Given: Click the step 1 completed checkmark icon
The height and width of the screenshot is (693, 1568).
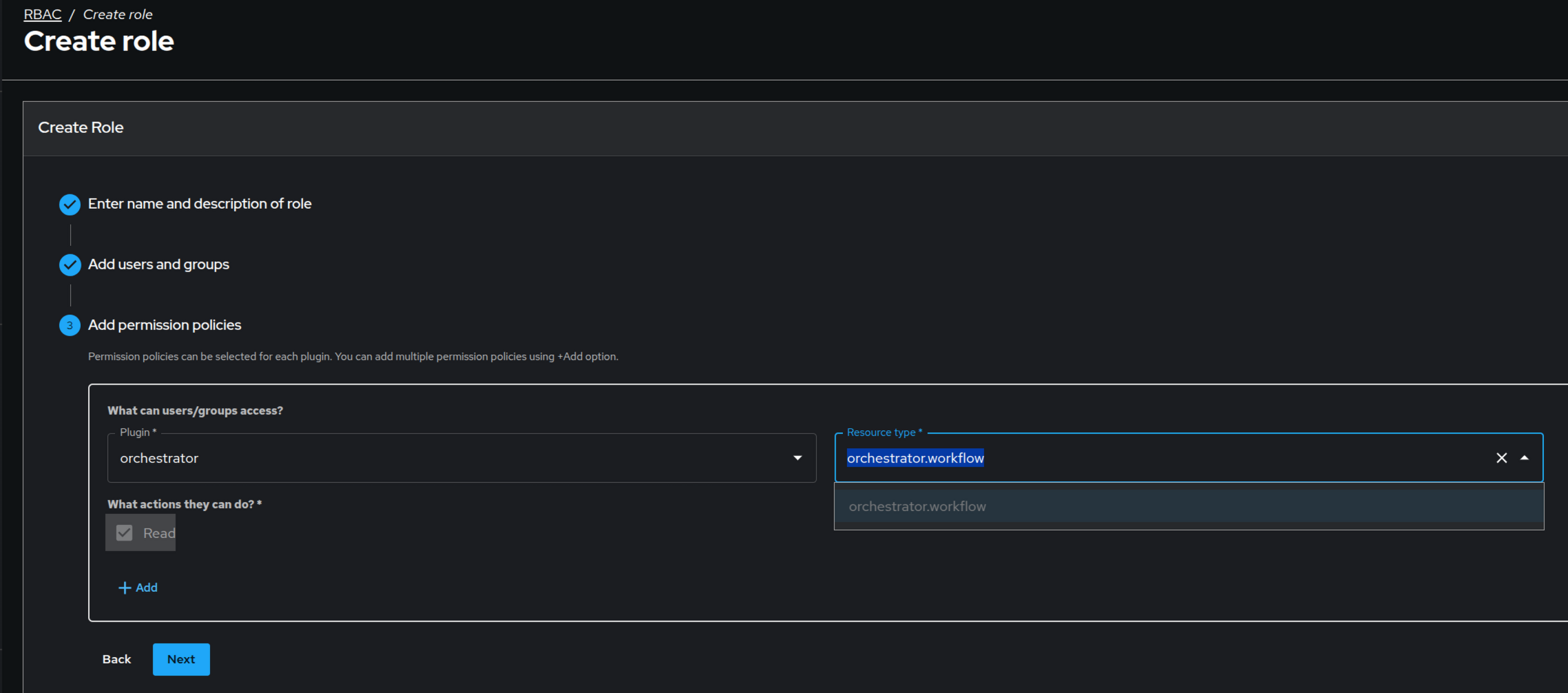Looking at the screenshot, I should click(x=70, y=205).
